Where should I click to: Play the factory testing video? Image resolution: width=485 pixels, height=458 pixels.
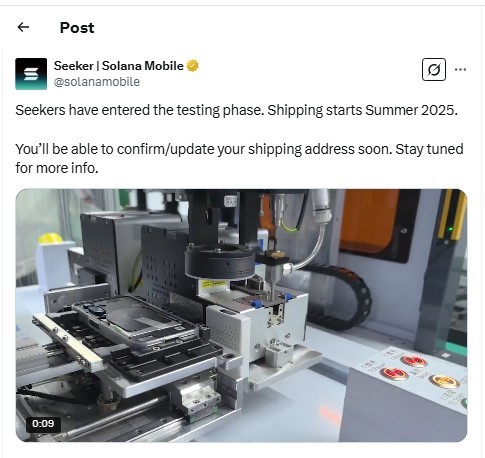tap(241, 315)
